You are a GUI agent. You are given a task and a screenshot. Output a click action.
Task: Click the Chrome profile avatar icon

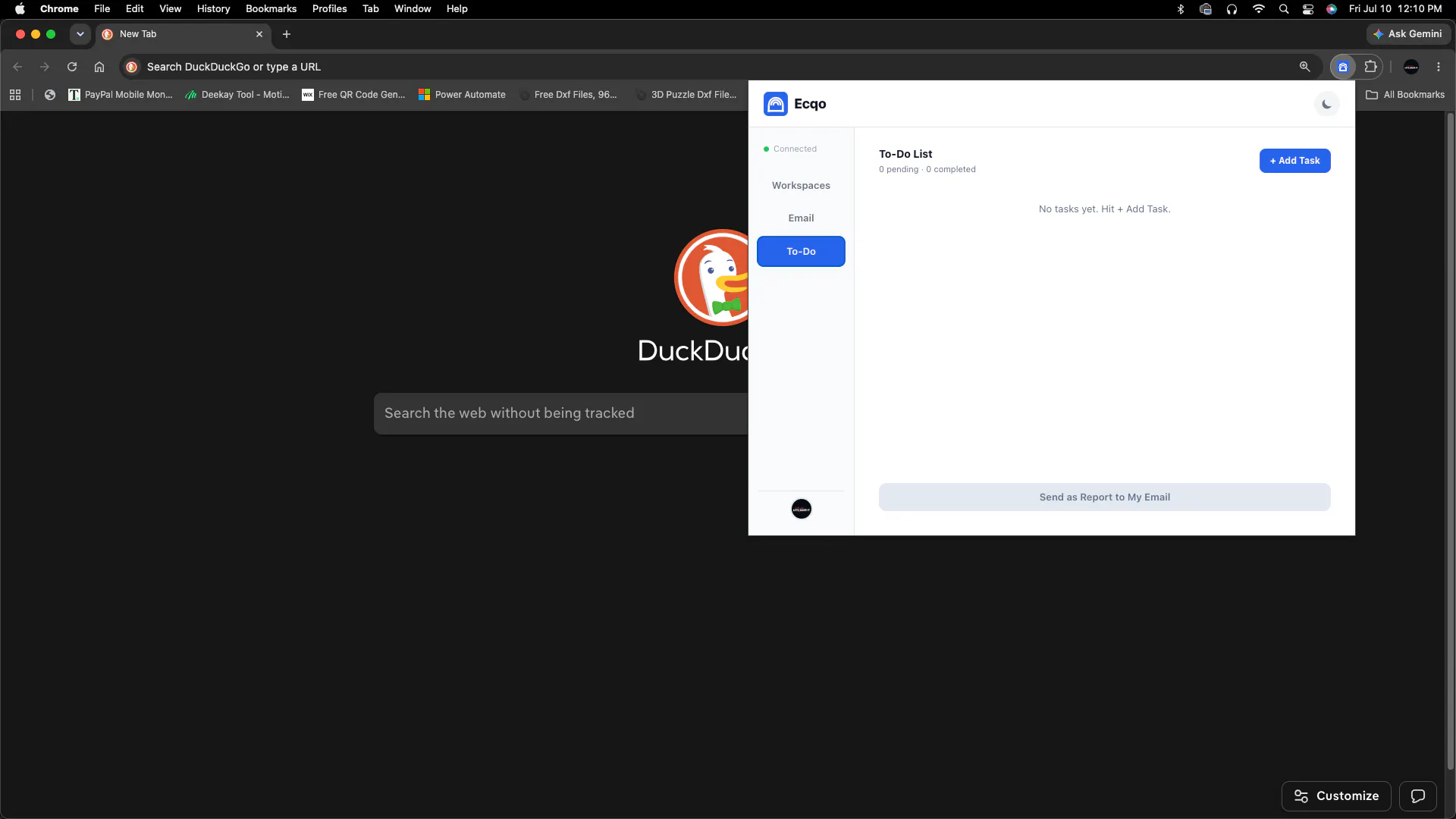click(x=1411, y=67)
